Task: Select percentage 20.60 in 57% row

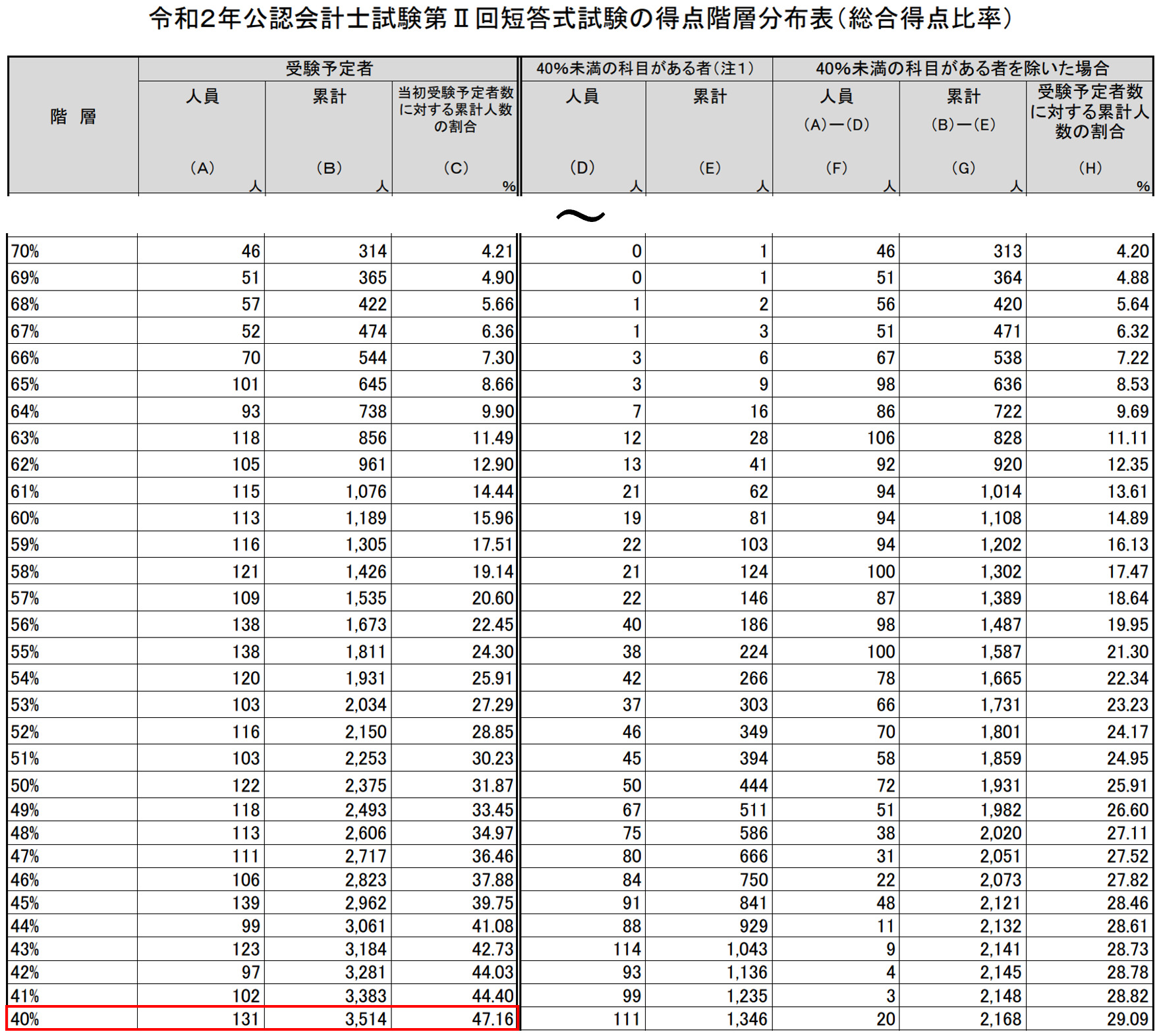Action: (494, 598)
